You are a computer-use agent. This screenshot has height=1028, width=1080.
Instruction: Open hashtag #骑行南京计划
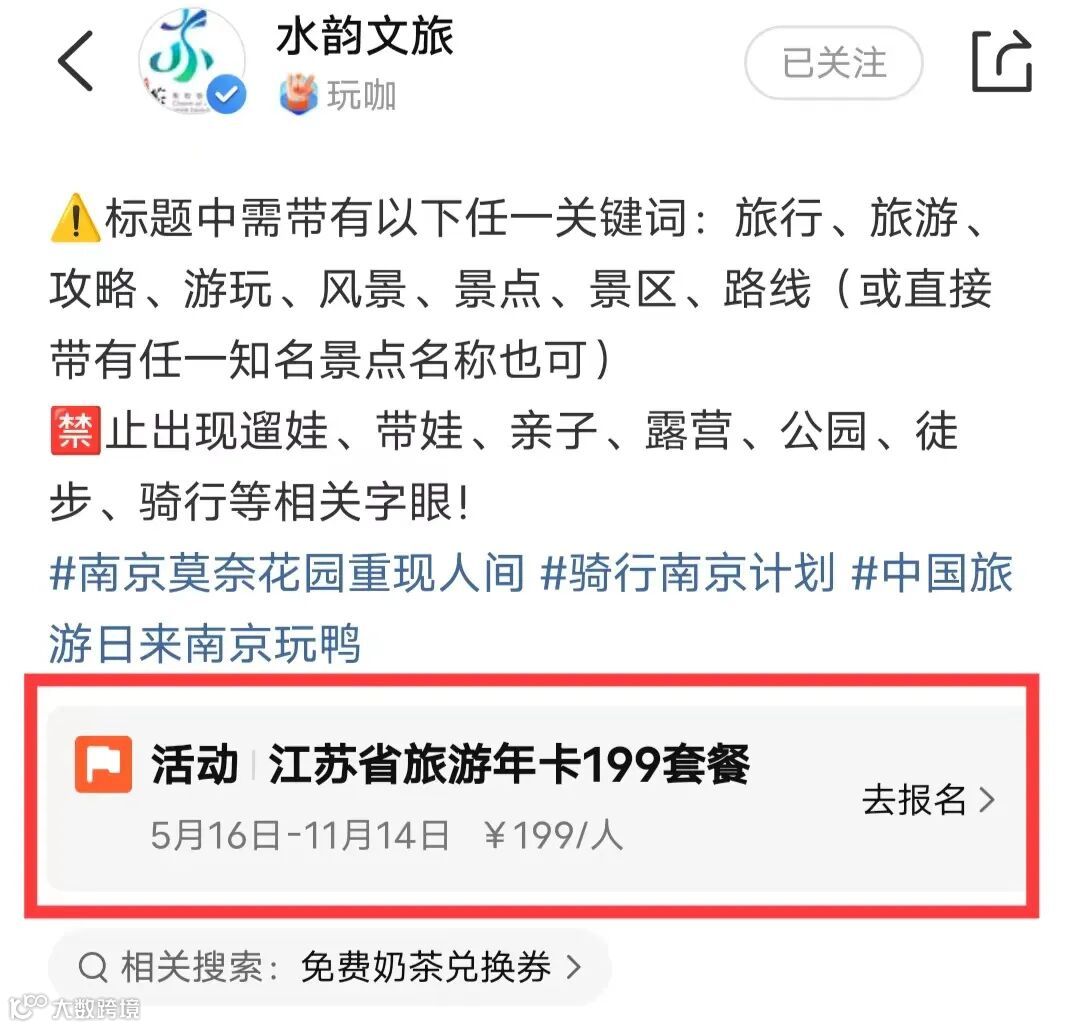(688, 573)
